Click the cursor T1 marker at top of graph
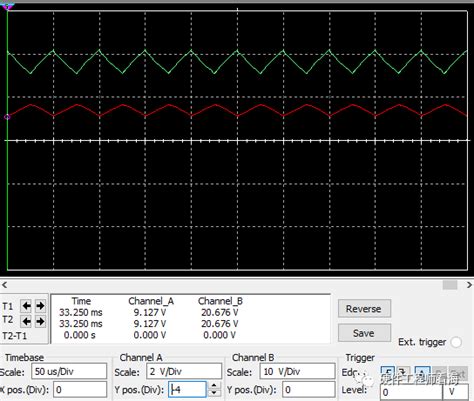The height and width of the screenshot is (401, 474). click(x=8, y=7)
